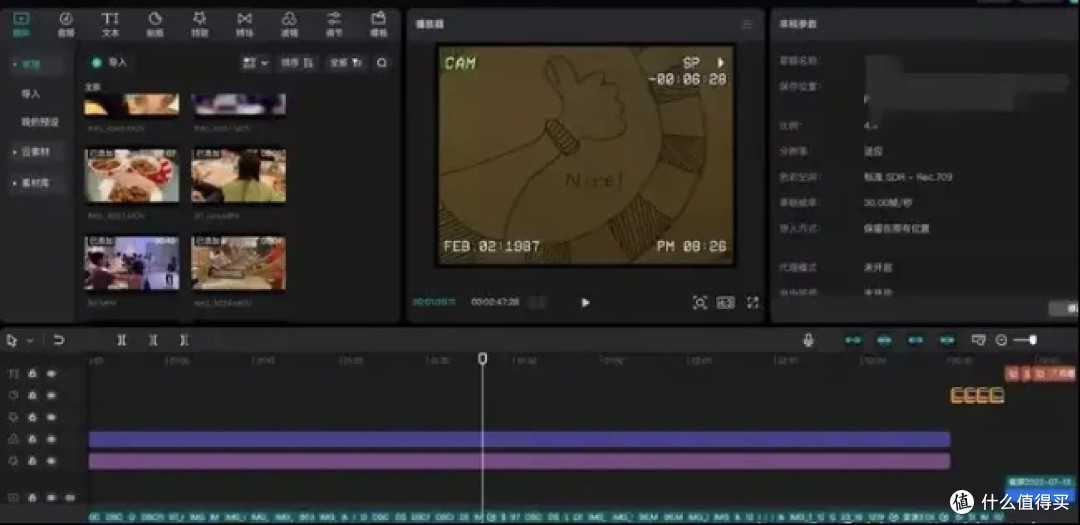Open the aspect ratio button in player
The height and width of the screenshot is (525, 1080).
click(726, 302)
